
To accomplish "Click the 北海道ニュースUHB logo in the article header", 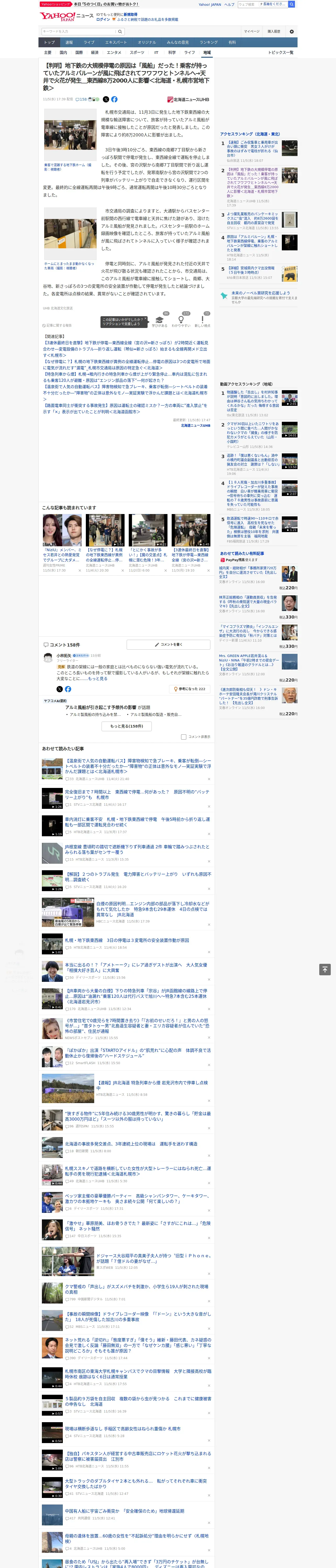I will (x=188, y=99).
